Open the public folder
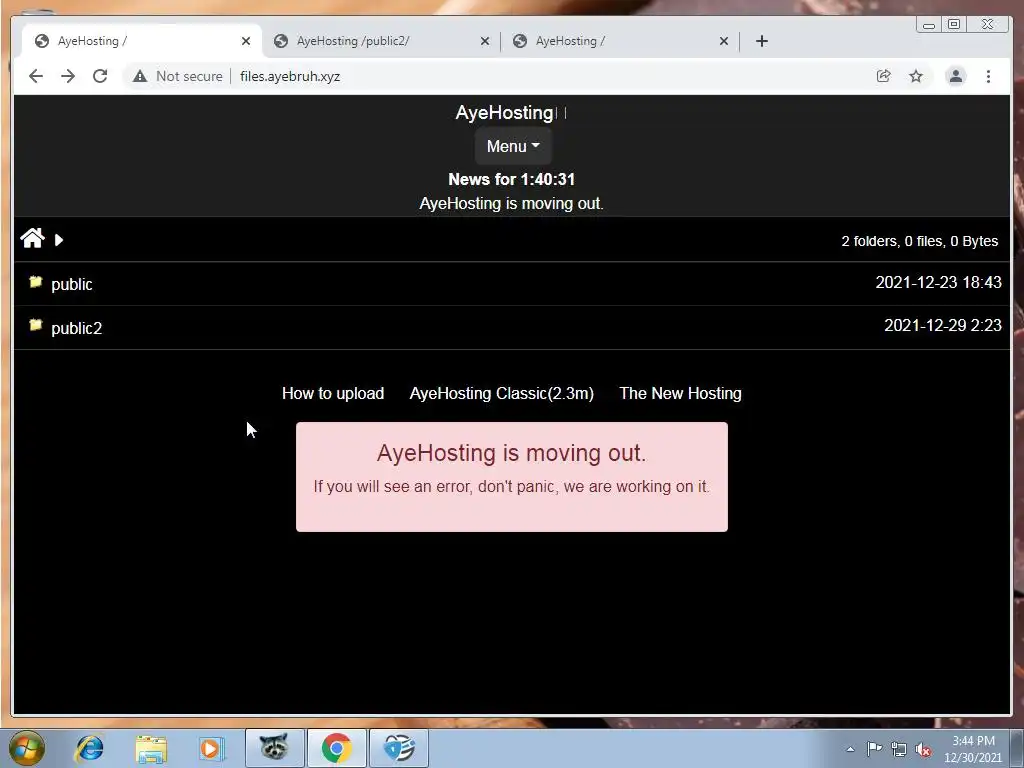 coord(72,284)
